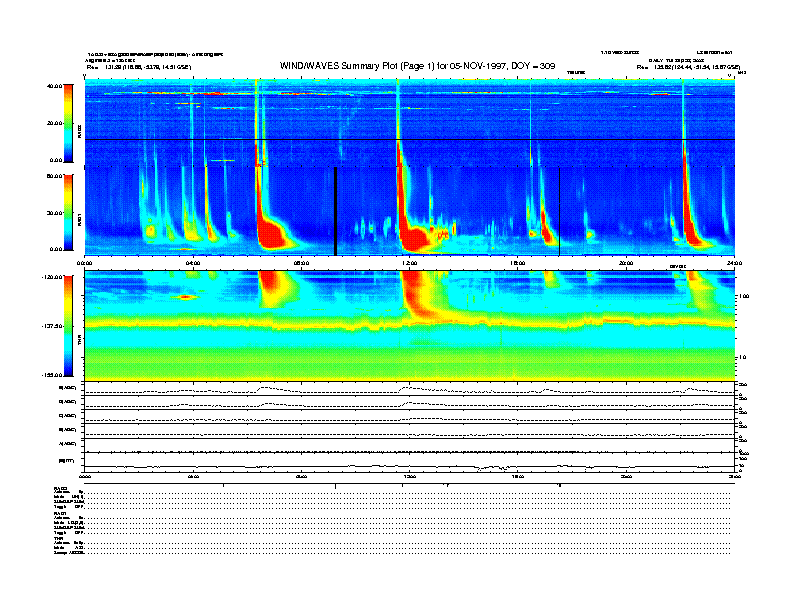
Task: Click the -137.50 label on TNR color scale
Action: click(x=52, y=326)
